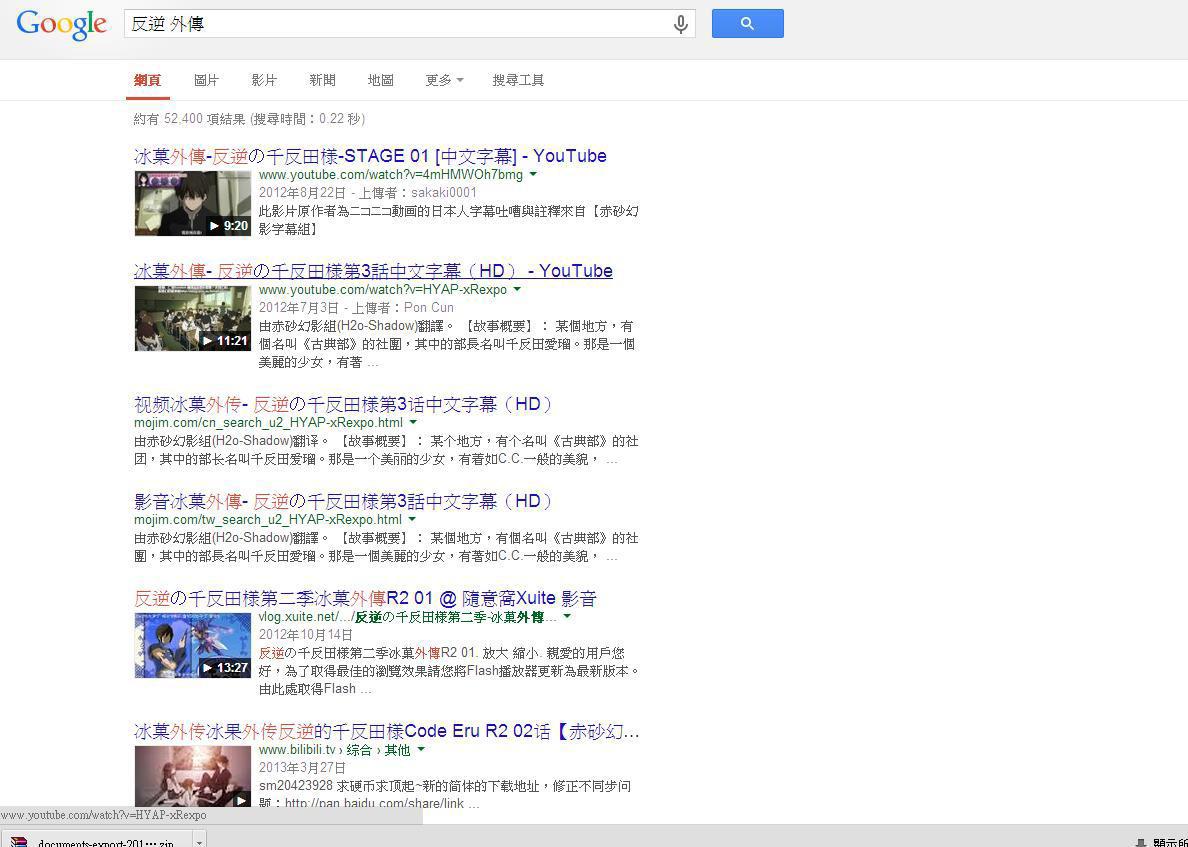Open the 9:20 video thumbnail
The width and height of the screenshot is (1188, 847).
coord(192,203)
